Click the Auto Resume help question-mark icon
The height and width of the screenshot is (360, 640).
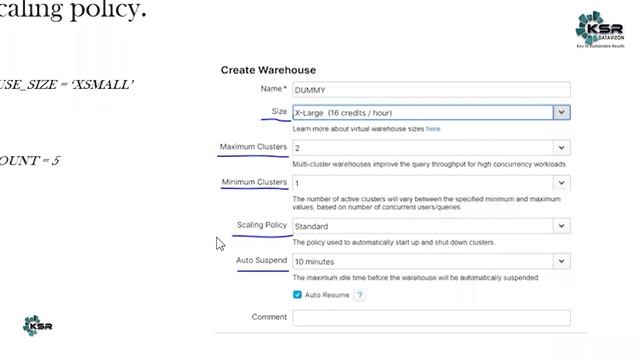click(x=359, y=295)
